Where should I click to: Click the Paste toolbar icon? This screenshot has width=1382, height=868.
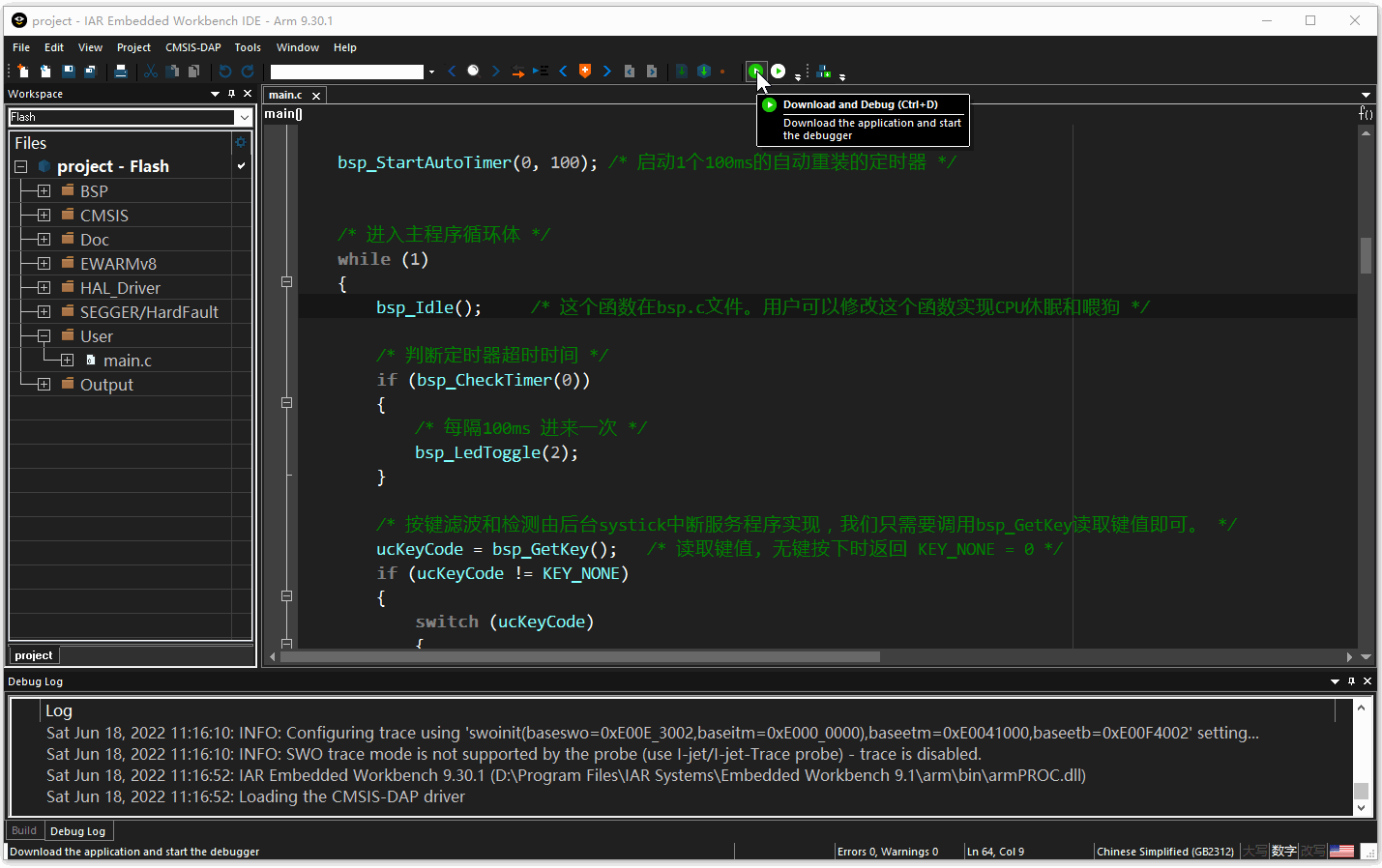193,71
